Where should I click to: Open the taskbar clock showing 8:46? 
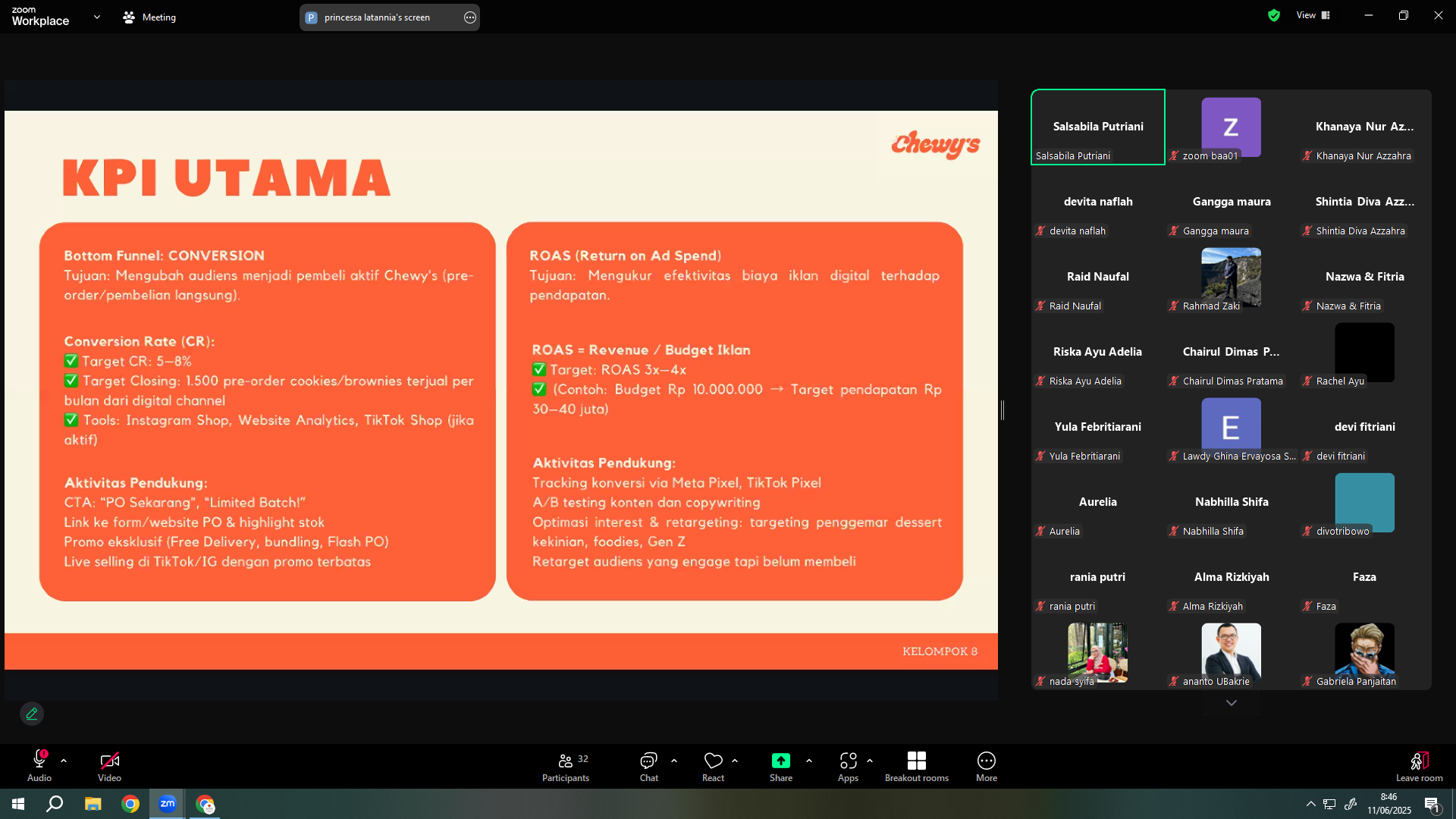pyautogui.click(x=1389, y=804)
